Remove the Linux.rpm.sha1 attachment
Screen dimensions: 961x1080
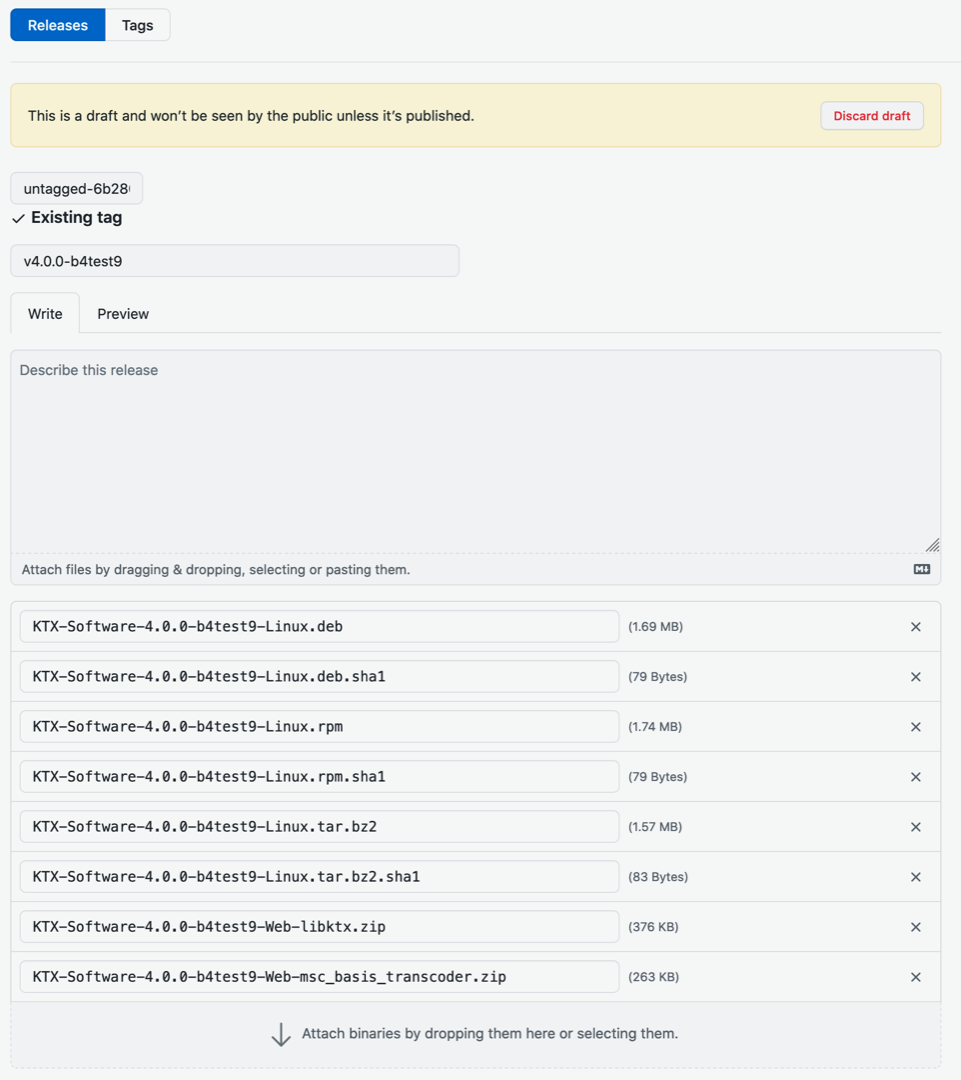pyautogui.click(x=915, y=776)
